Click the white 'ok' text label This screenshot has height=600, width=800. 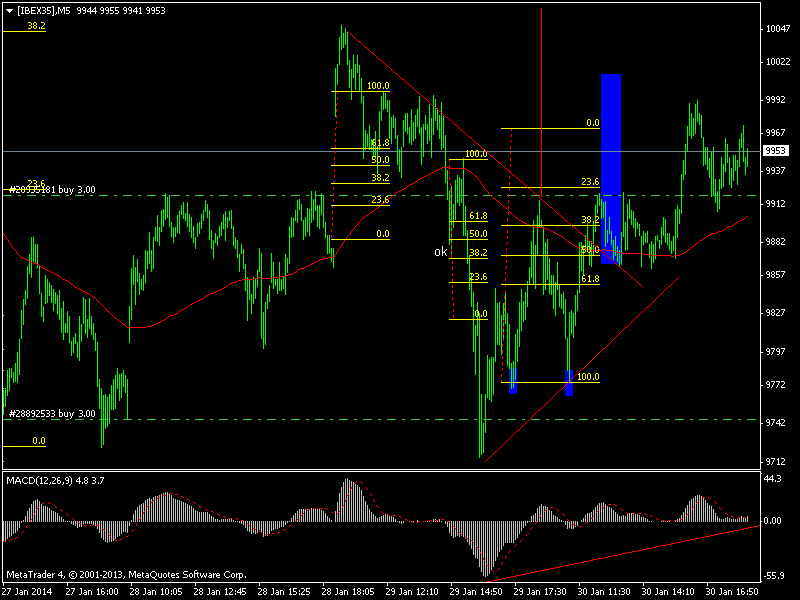coord(440,252)
